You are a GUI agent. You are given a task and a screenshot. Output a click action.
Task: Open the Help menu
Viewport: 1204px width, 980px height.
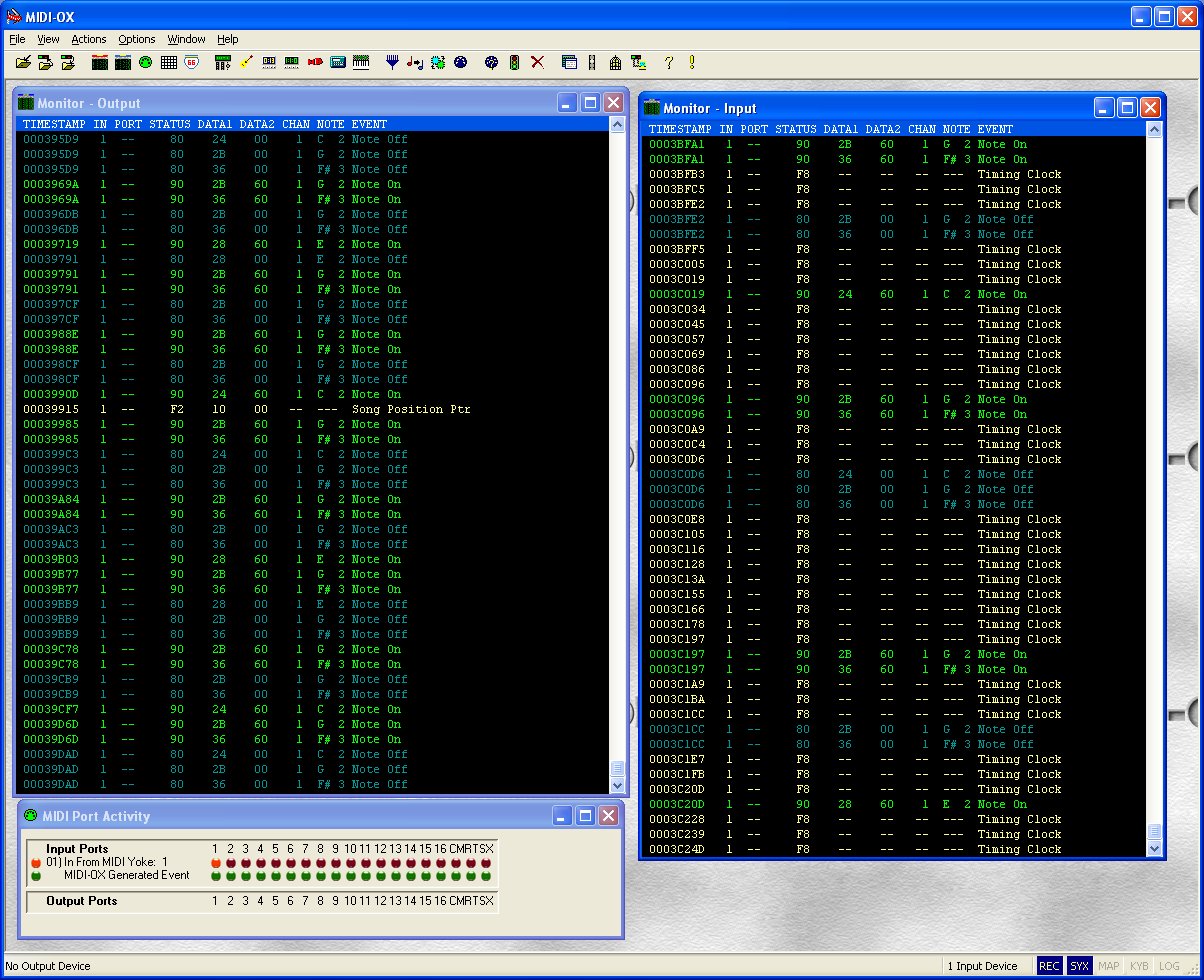click(228, 39)
